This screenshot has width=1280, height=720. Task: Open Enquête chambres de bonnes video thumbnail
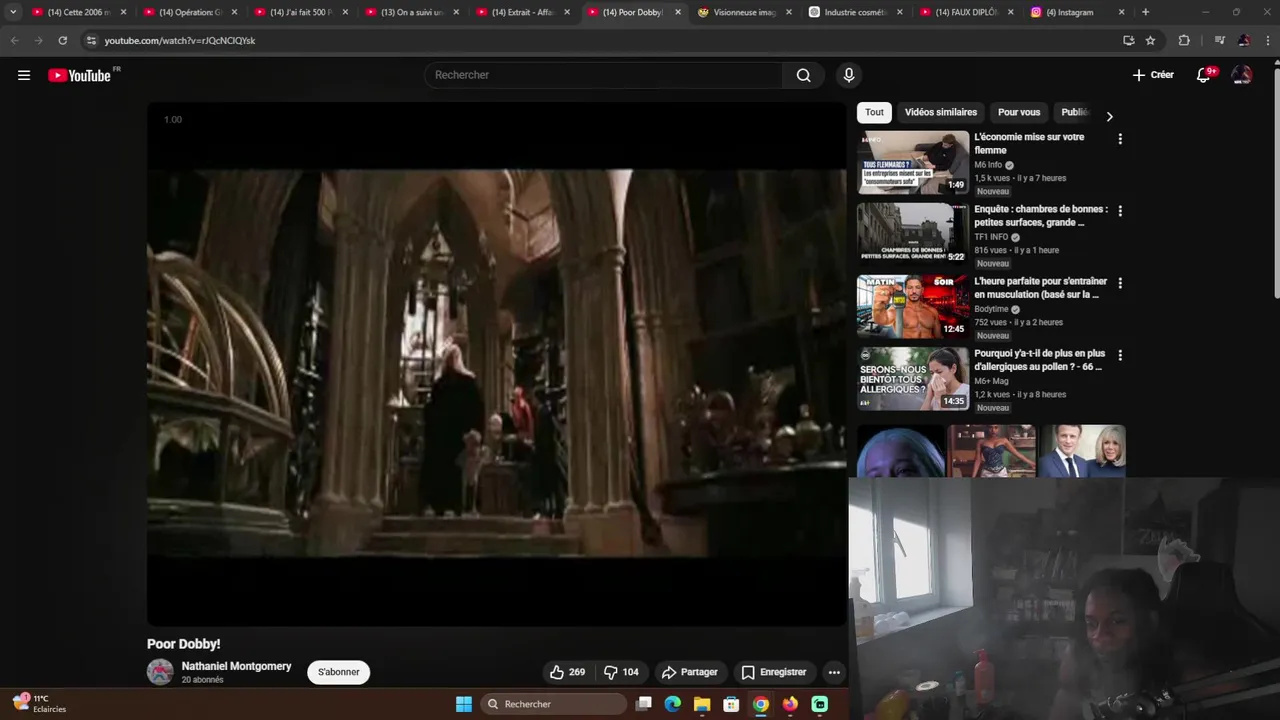[913, 235]
